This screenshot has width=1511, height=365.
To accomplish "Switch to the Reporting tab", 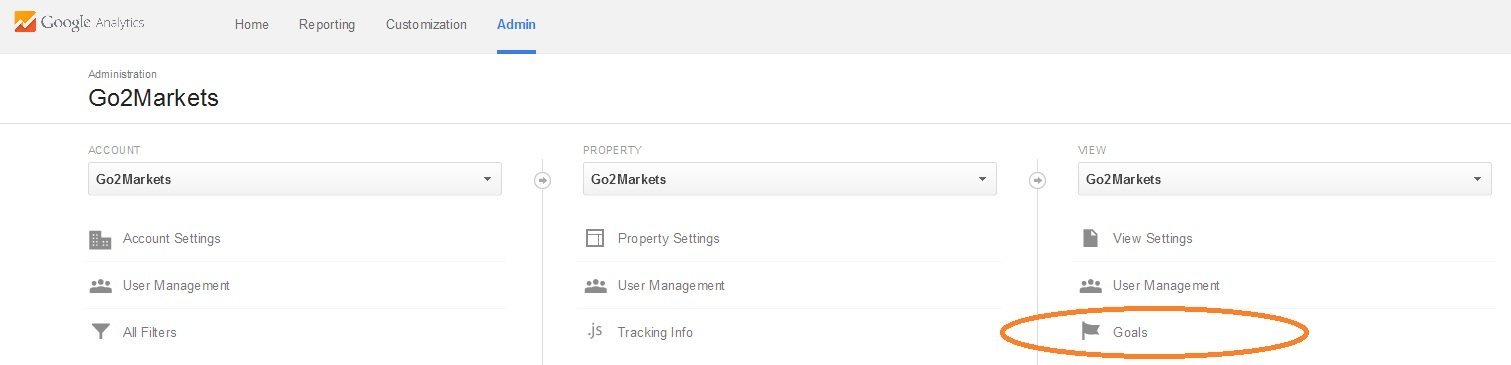I will 327,25.
